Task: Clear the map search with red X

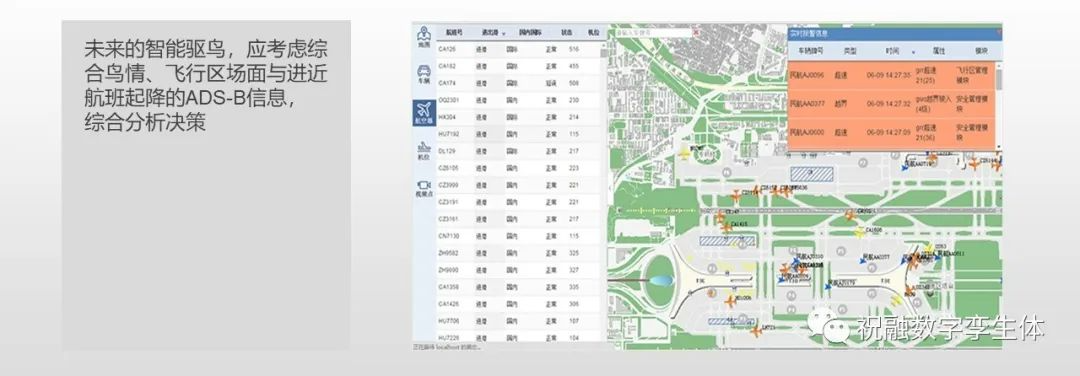Action: coord(696,32)
